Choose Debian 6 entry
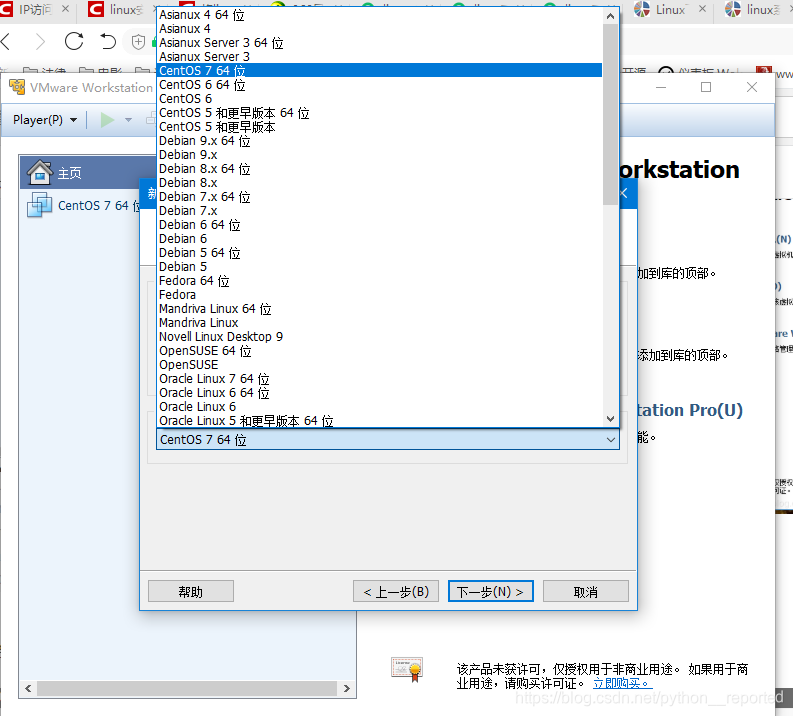 point(379,239)
